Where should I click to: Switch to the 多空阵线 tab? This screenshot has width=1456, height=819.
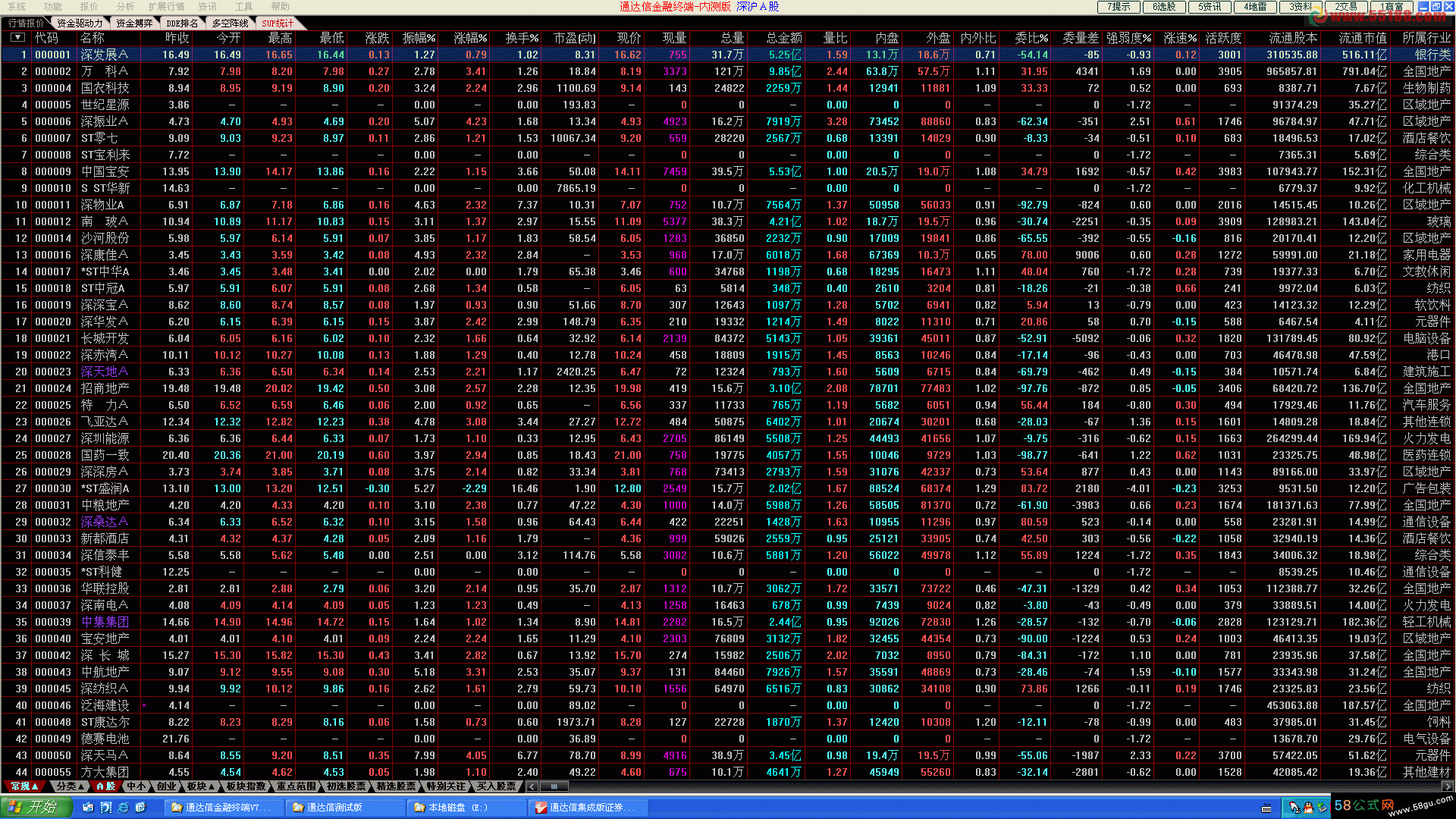231,23
